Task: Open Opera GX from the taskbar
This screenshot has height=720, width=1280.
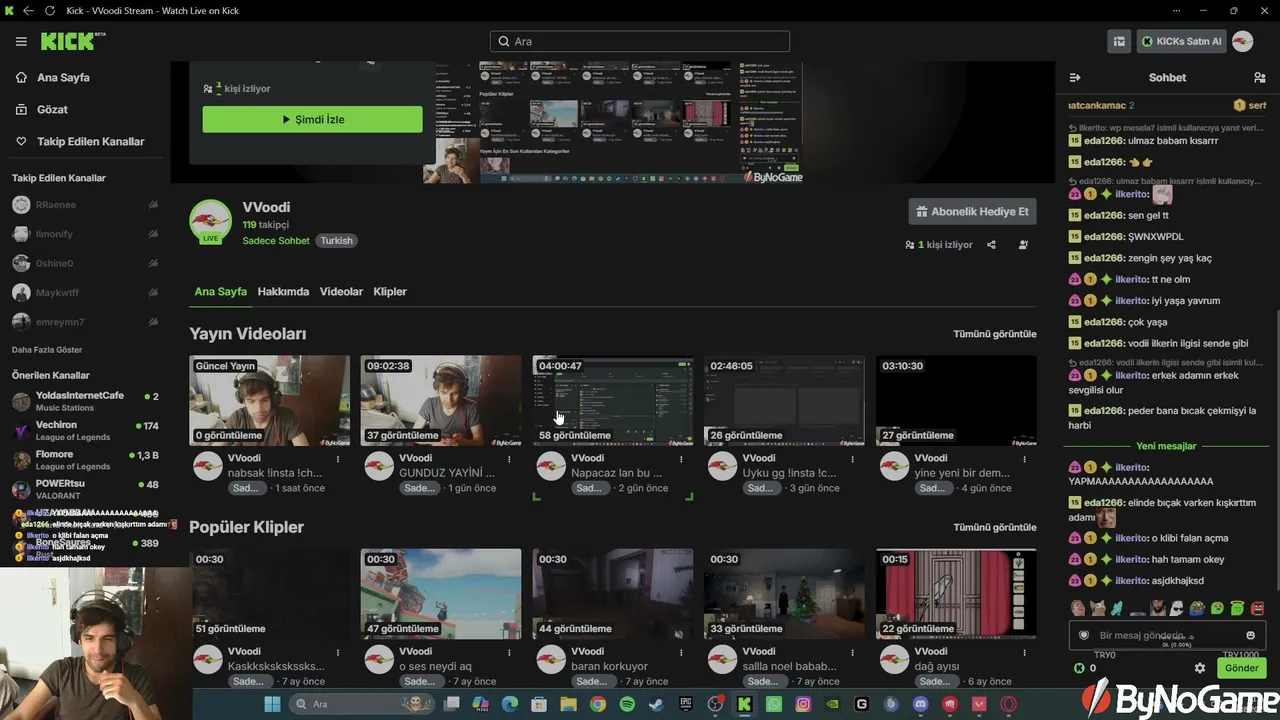Action: tap(1009, 704)
